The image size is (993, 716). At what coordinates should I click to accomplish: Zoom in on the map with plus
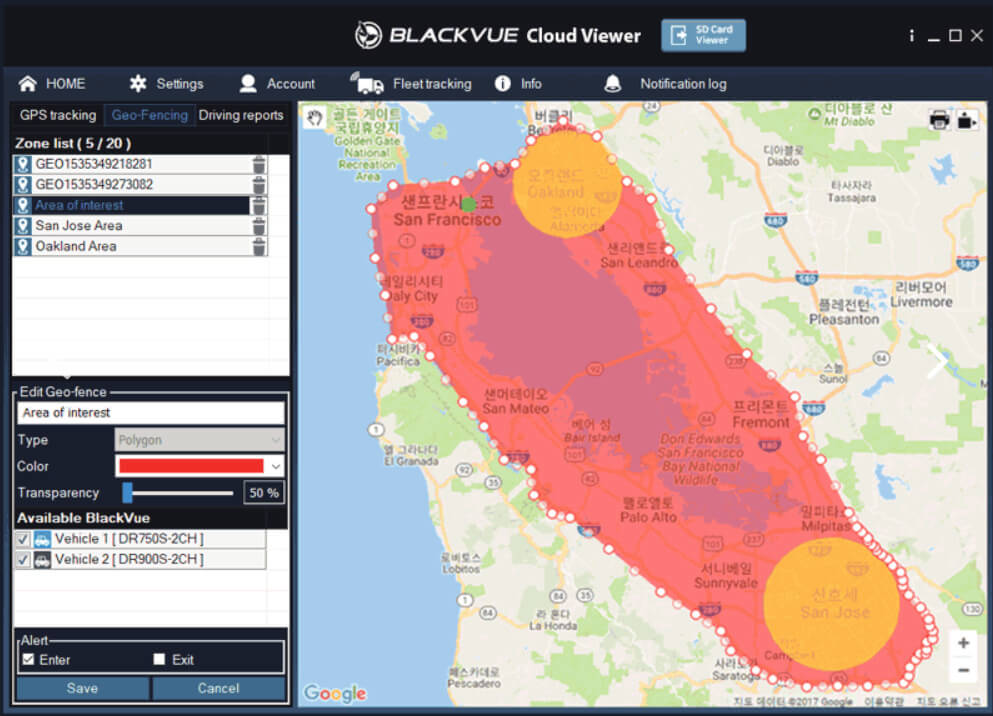(x=963, y=643)
